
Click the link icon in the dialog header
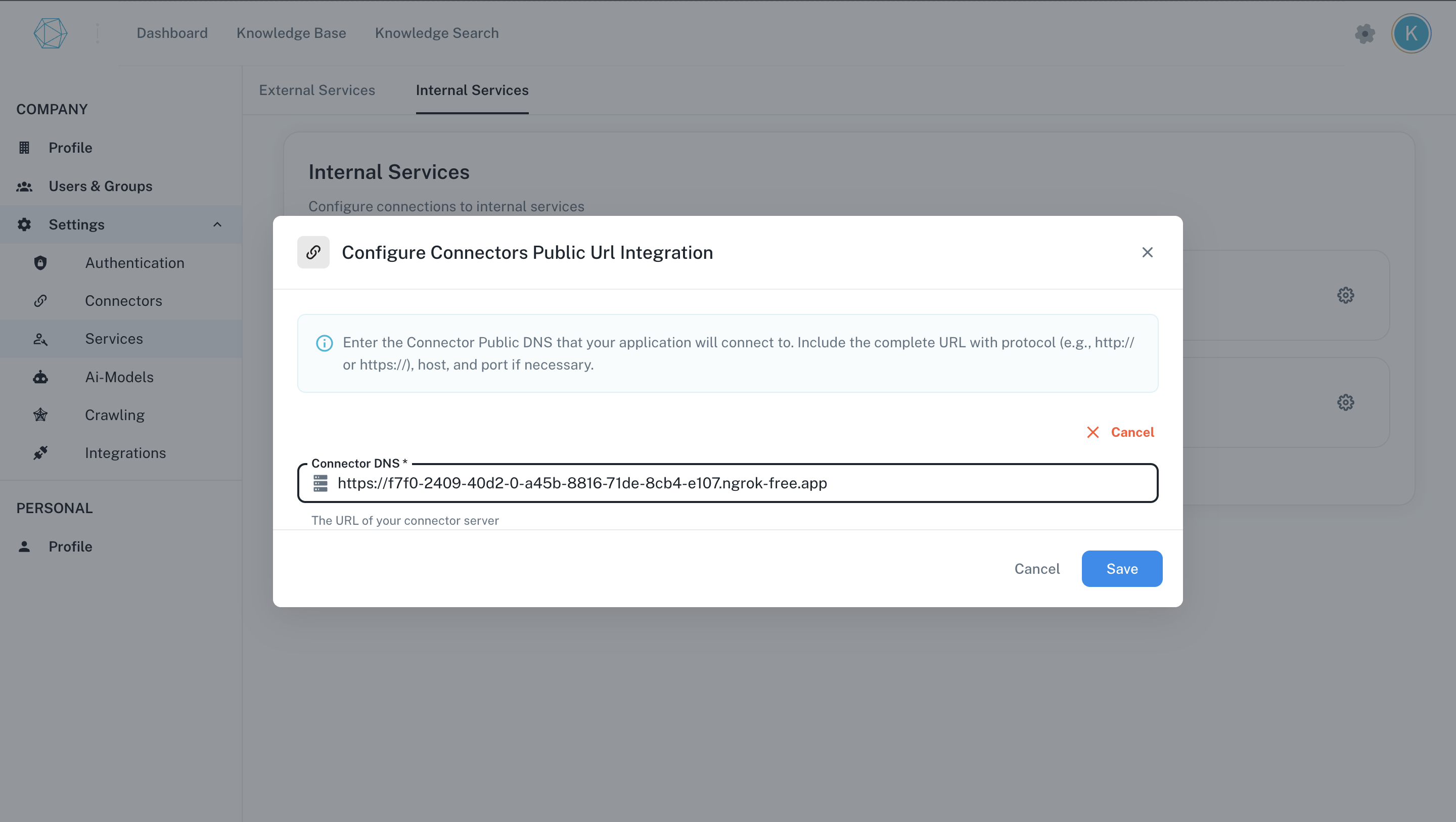[313, 252]
